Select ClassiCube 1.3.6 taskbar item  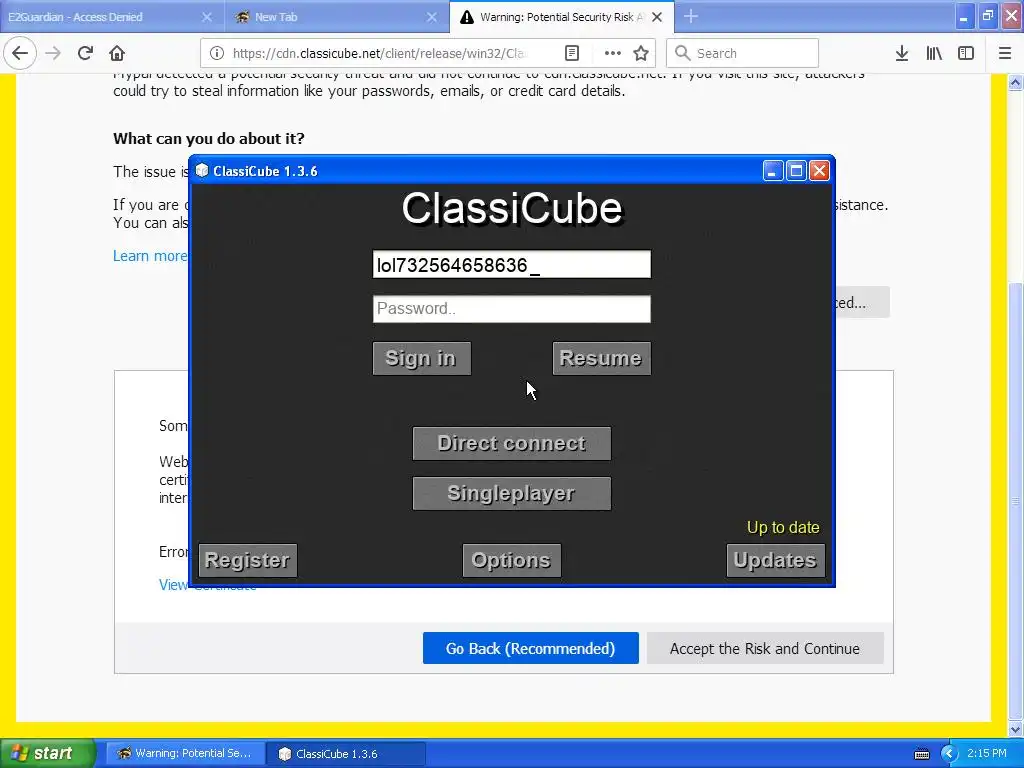click(346, 754)
